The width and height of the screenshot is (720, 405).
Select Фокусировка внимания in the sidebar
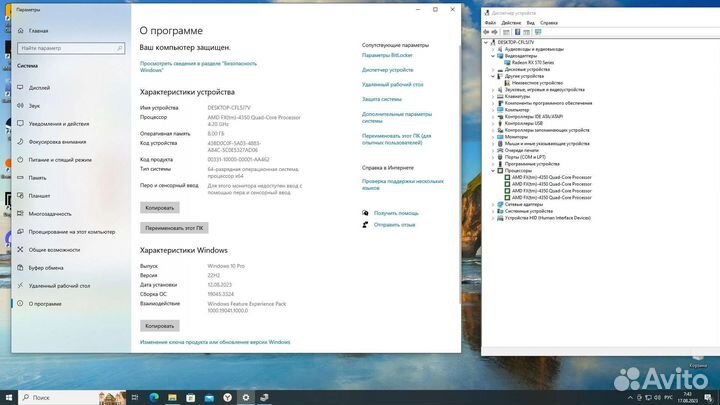[x=57, y=142]
